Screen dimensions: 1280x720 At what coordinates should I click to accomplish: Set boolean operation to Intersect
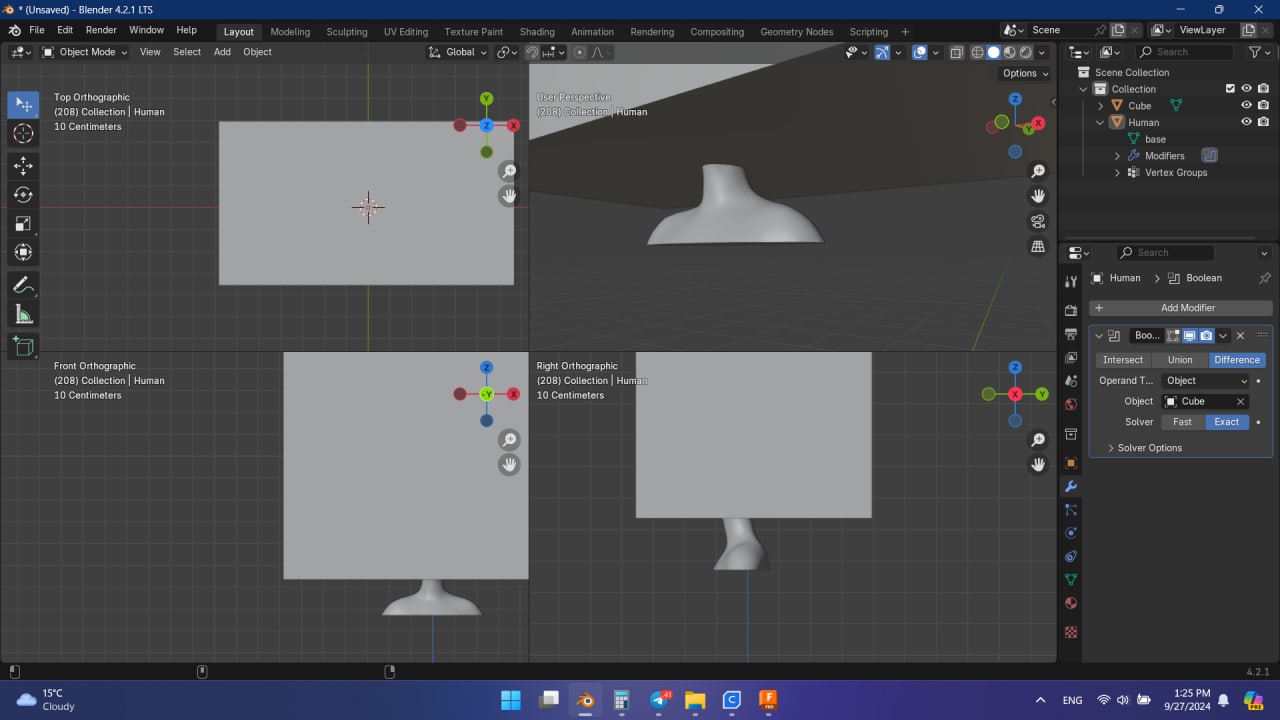[x=1123, y=360]
